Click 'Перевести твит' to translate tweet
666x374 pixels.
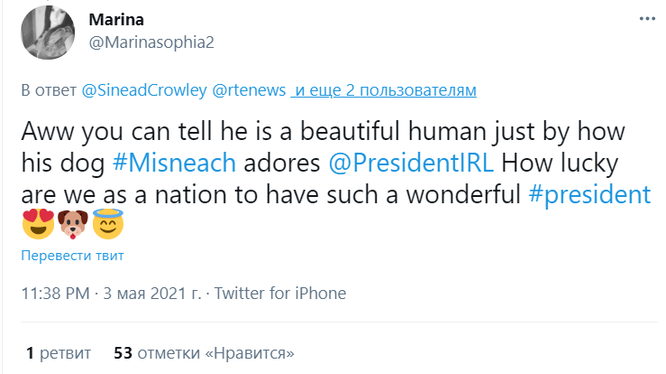(73, 256)
